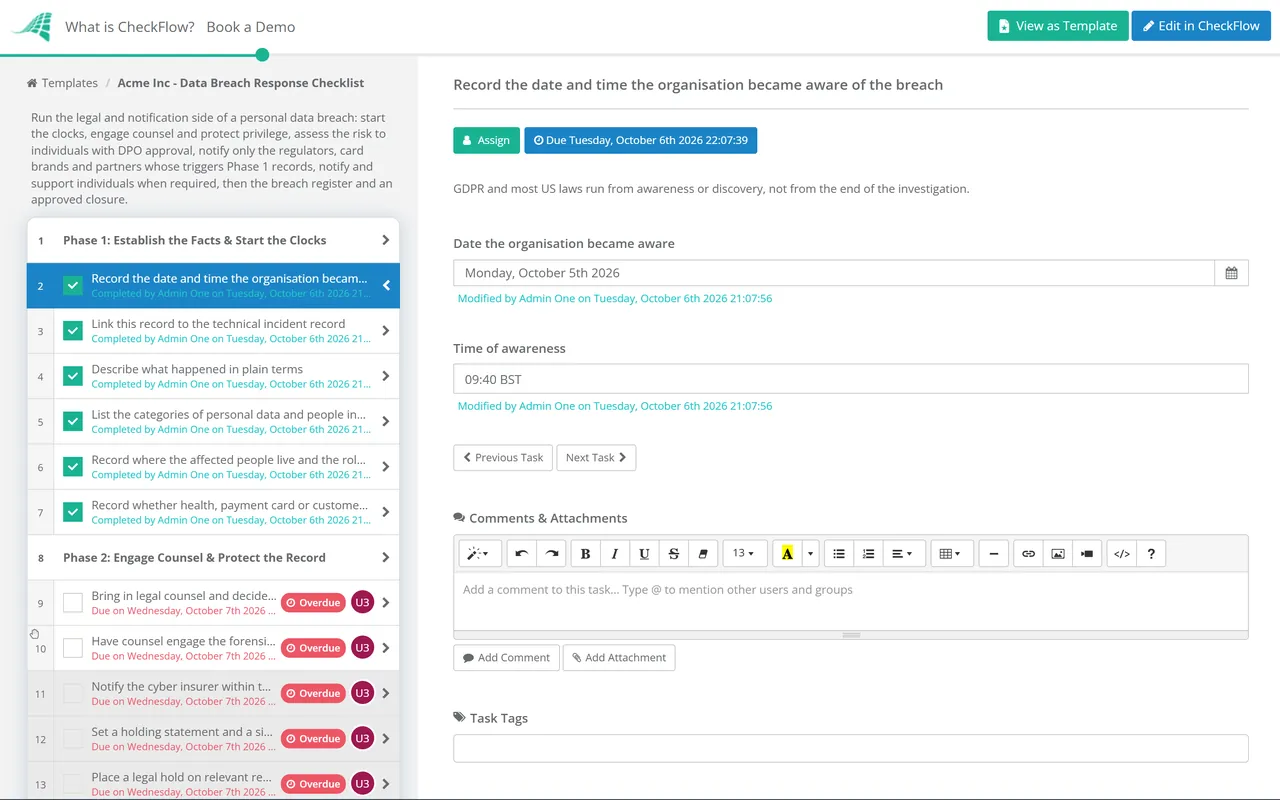Switch the editor to code view
1280x800 pixels.
coord(1122,554)
